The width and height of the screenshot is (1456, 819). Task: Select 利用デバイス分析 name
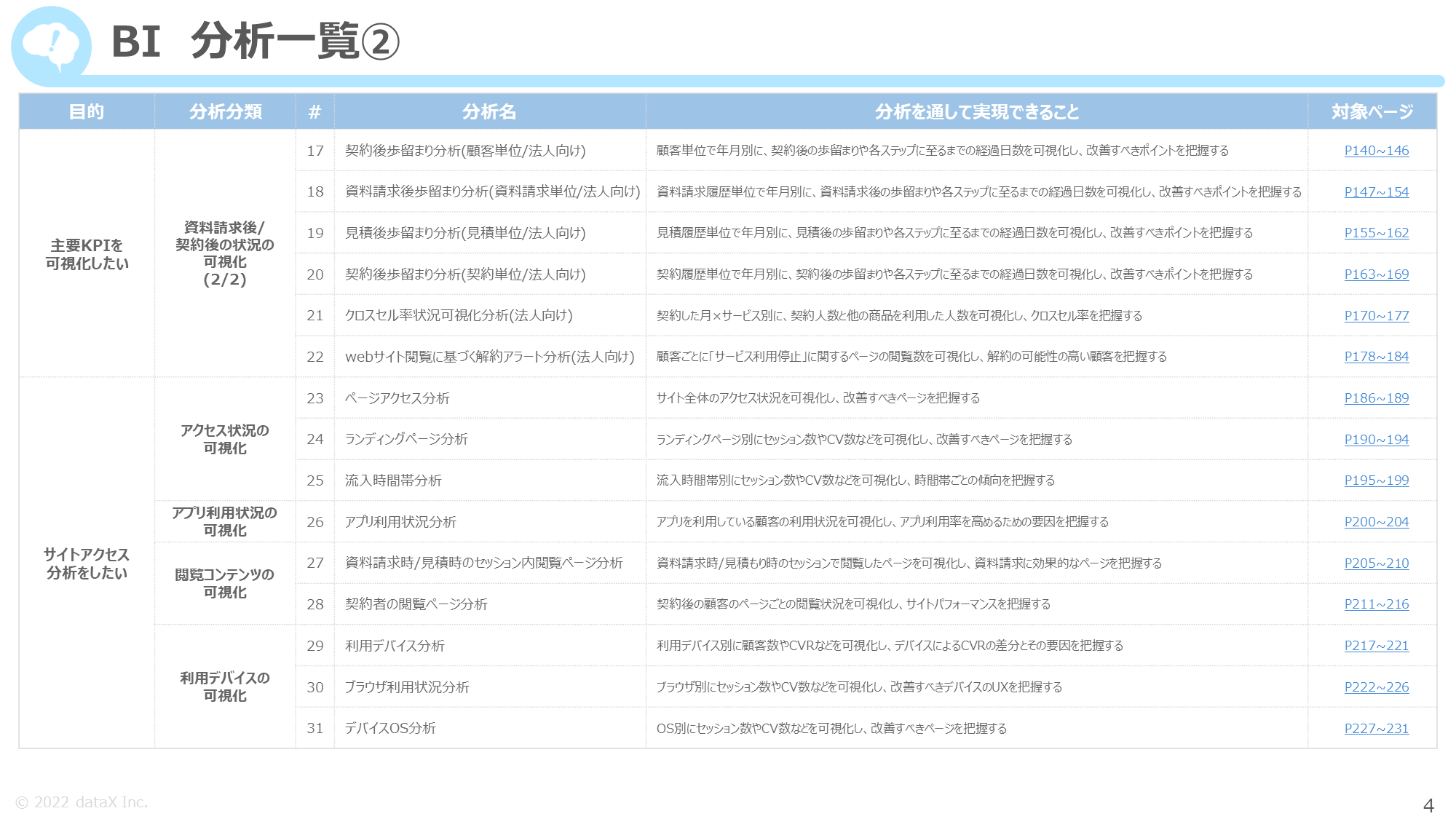click(395, 646)
